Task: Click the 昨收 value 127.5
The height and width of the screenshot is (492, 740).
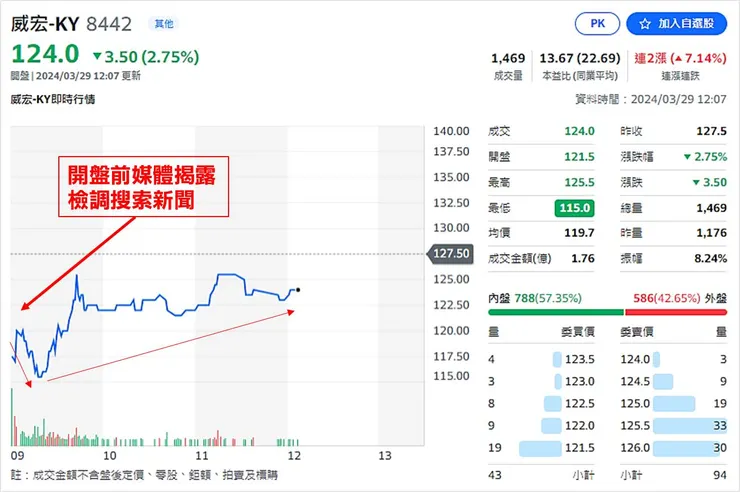Action: click(711, 132)
